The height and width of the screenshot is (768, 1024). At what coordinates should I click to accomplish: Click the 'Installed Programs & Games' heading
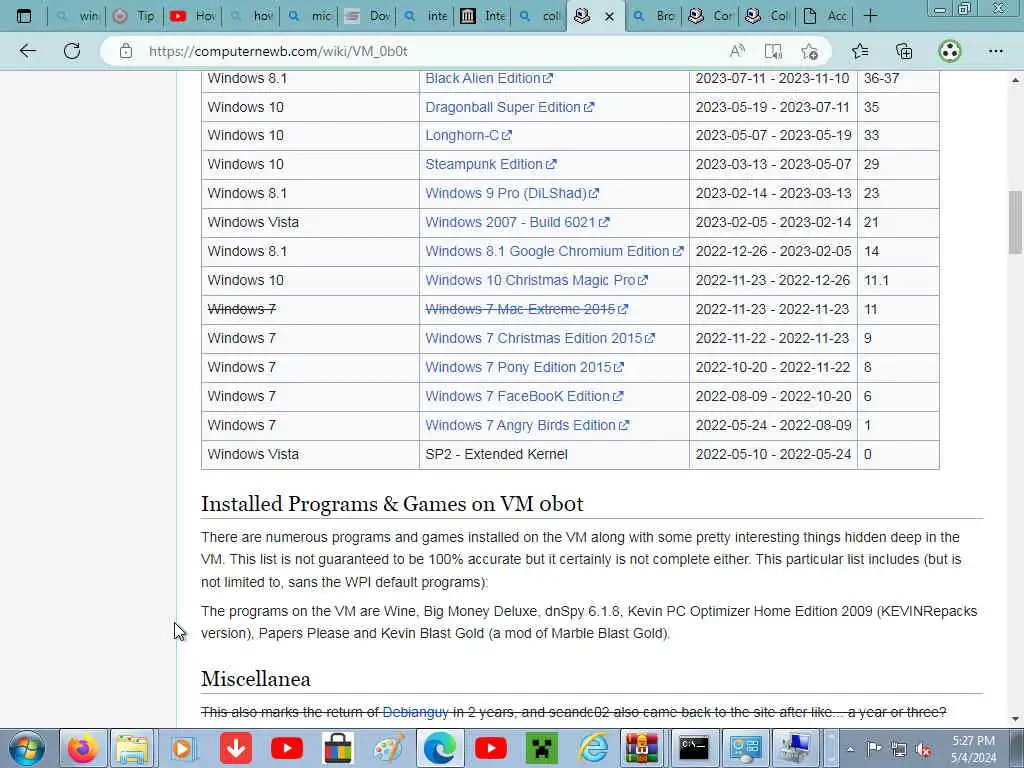392,504
